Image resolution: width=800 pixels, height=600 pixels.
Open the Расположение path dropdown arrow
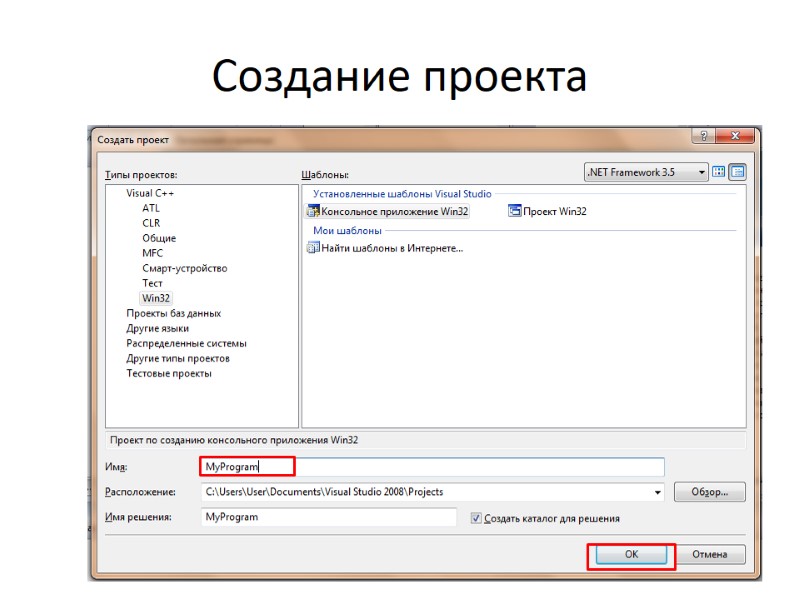tap(657, 492)
